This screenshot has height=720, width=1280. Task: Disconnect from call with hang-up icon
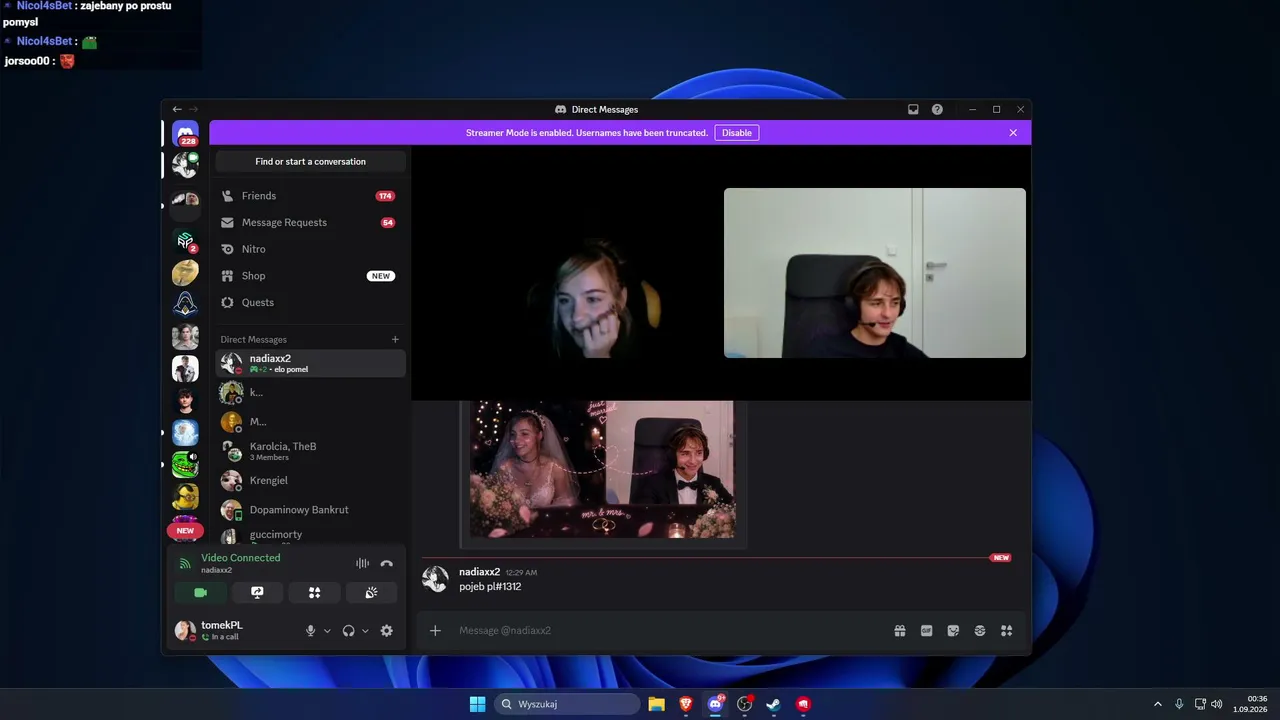click(x=386, y=564)
